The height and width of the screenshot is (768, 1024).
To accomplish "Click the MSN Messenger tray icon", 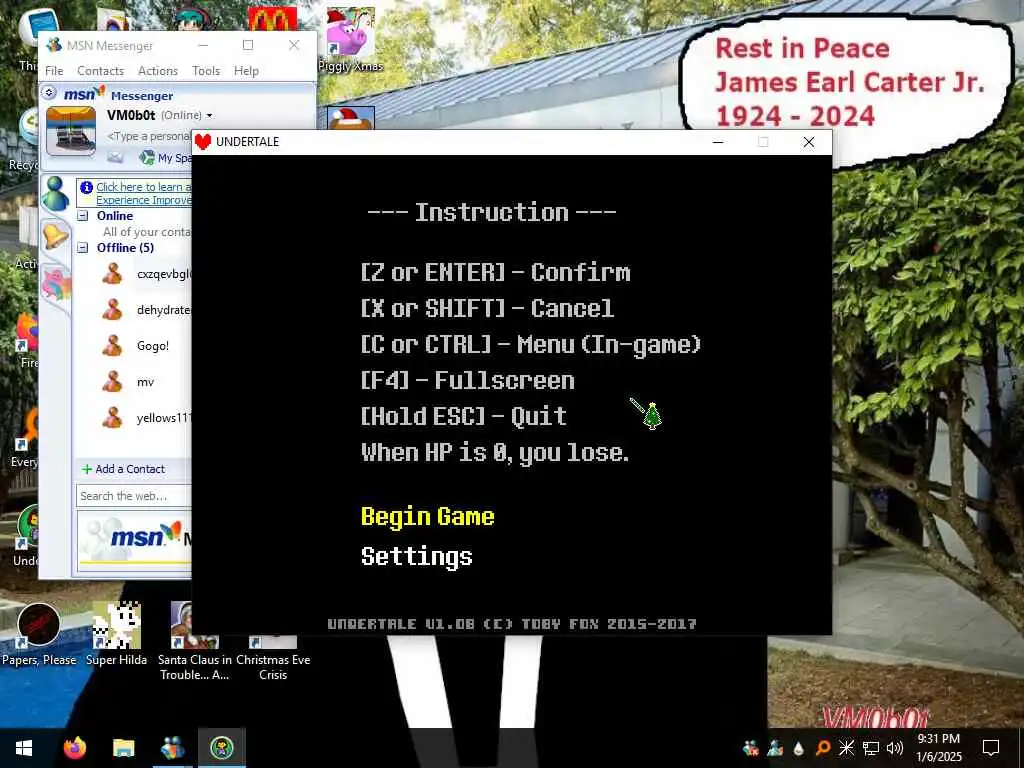I will [x=751, y=748].
